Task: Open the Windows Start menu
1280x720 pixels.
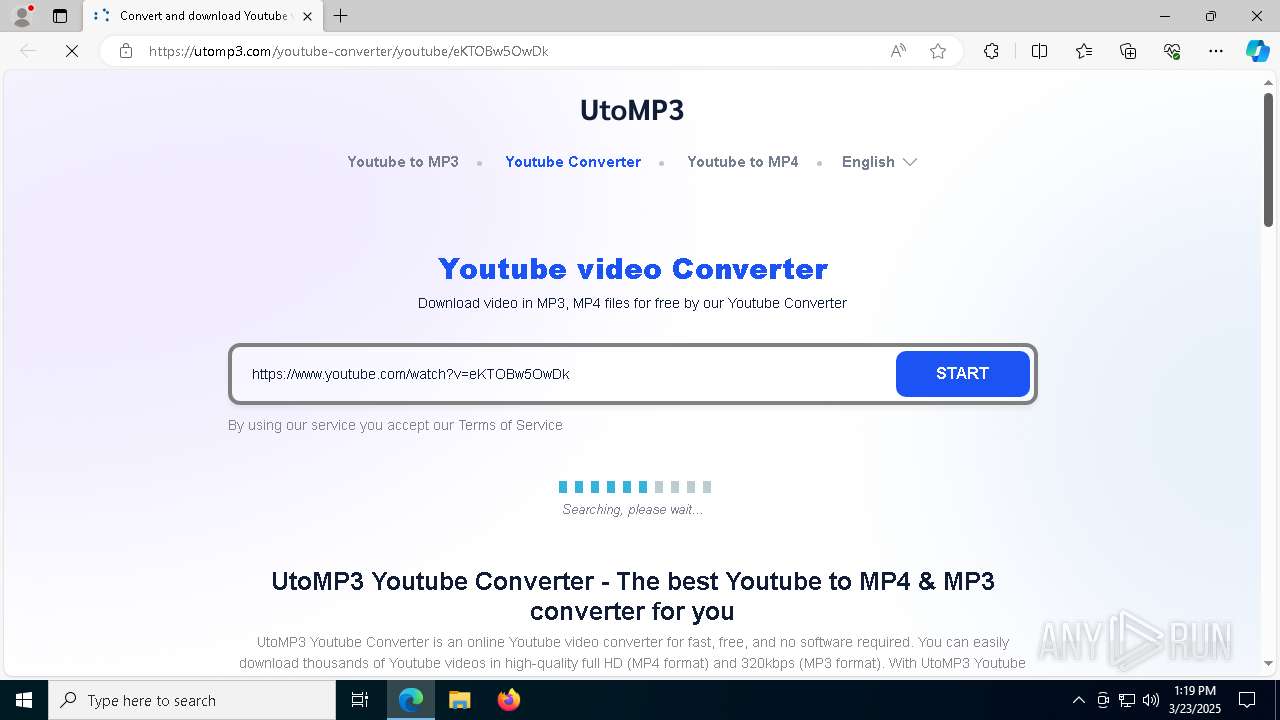Action: point(24,700)
